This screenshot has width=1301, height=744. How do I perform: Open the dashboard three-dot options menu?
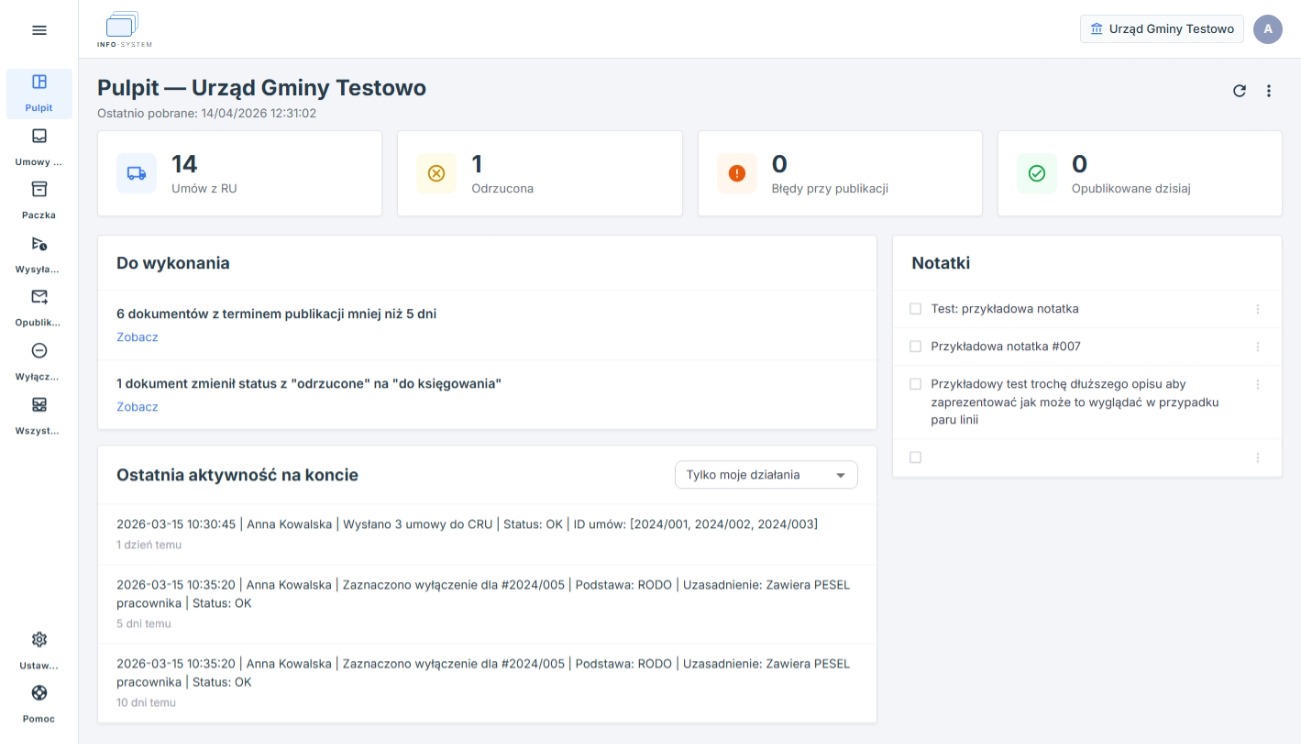tap(1269, 91)
